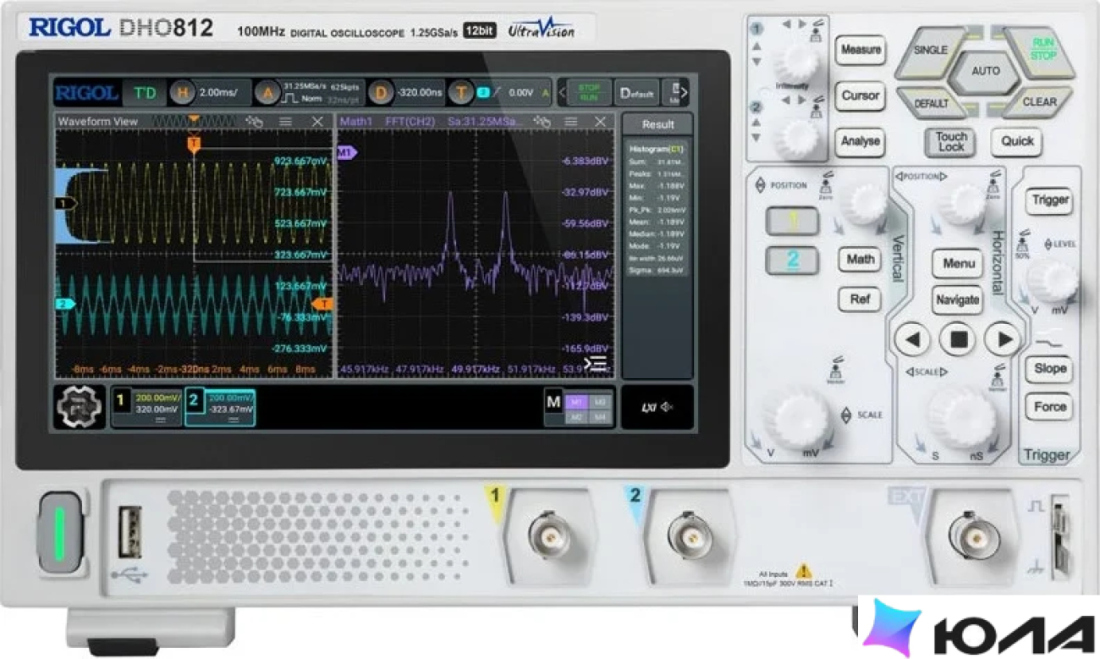Toggle on-screen STOP/RUN button
Viewport: 1100px width, 659px height.
pos(588,93)
